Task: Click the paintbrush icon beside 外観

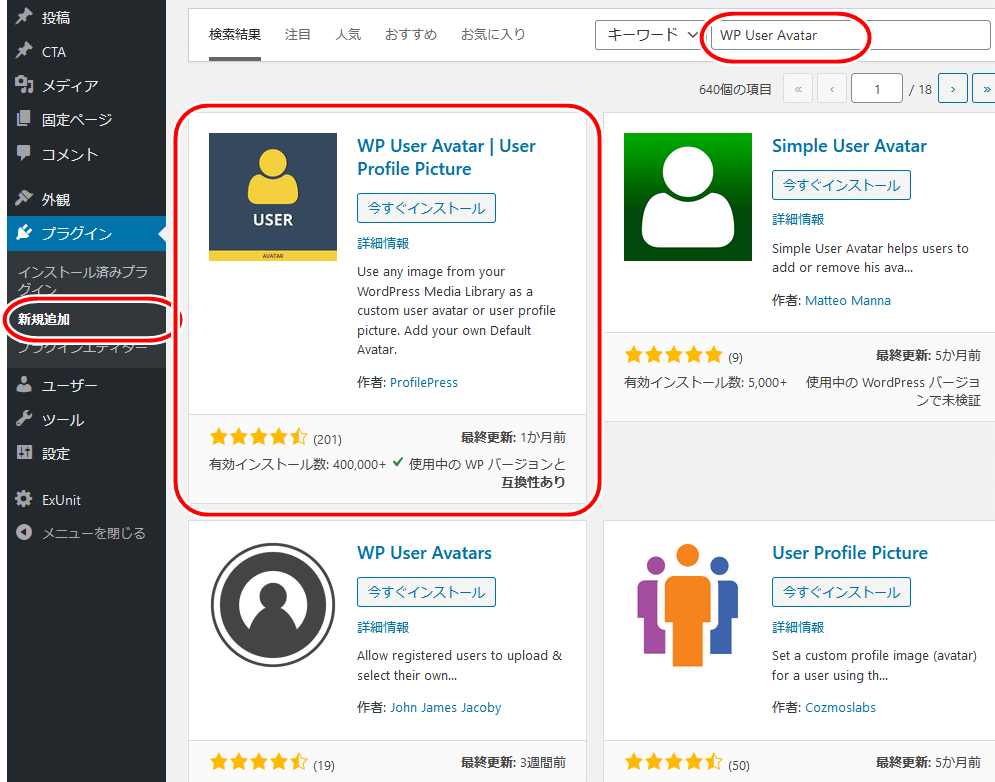Action: tap(24, 199)
